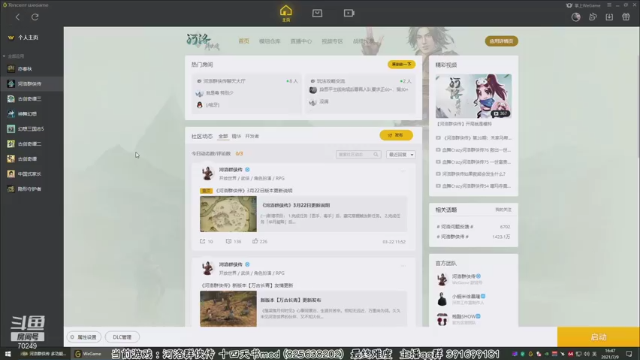Click the yellow button in 热门房间 panel
640x360 pixels.
click(x=401, y=64)
